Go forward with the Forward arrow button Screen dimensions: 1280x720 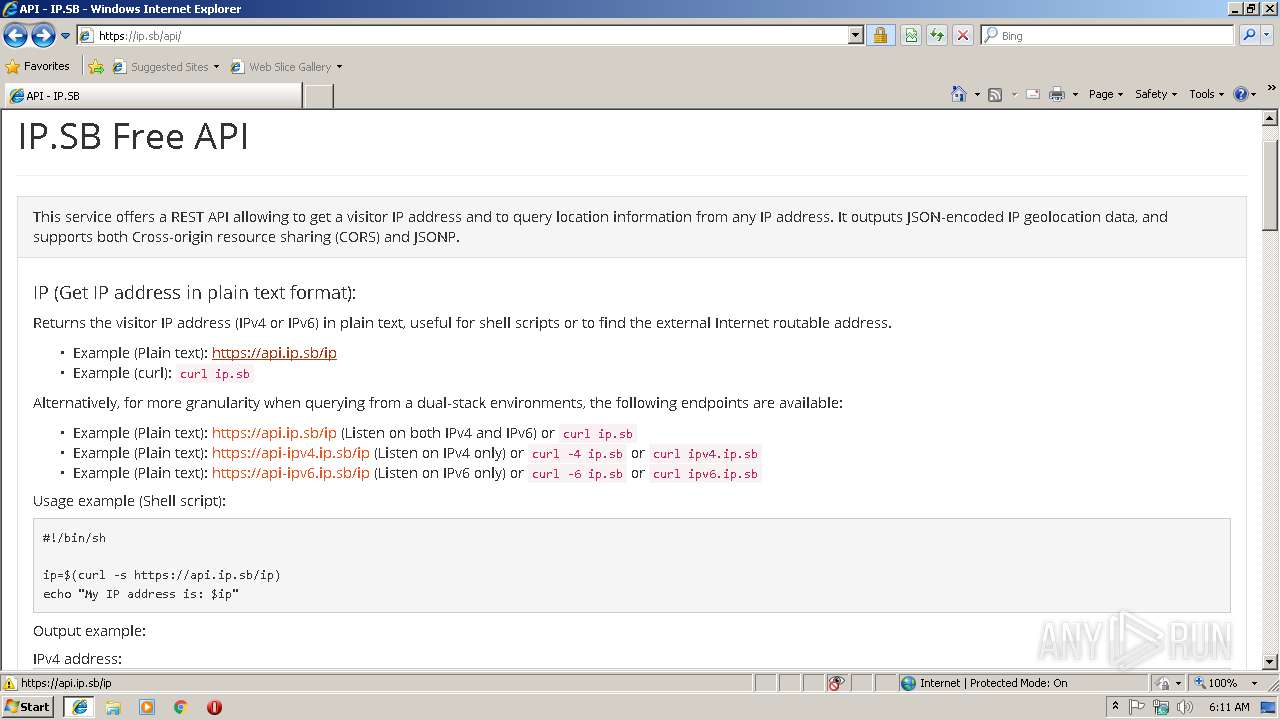click(x=43, y=36)
